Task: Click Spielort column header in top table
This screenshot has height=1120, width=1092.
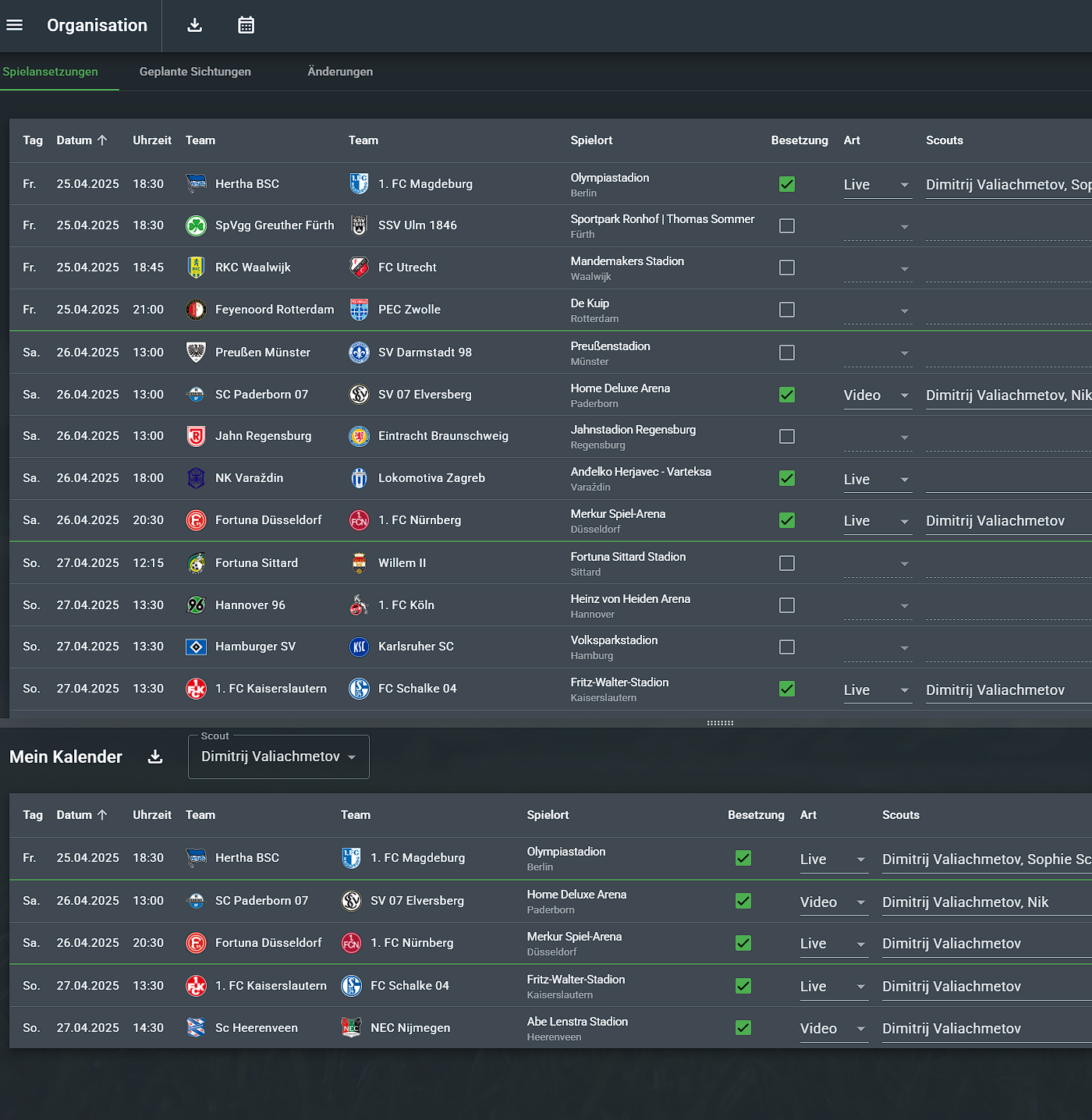Action: [x=591, y=140]
